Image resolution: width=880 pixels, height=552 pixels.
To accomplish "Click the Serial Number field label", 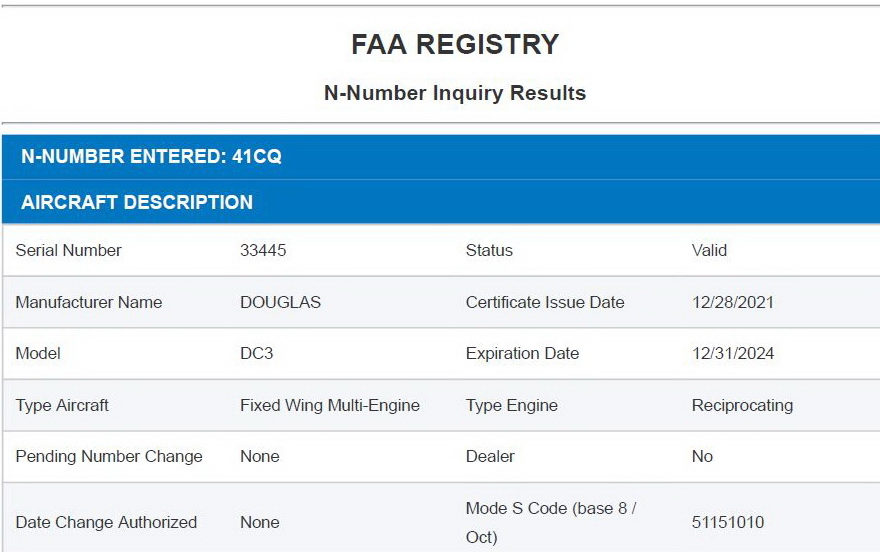I will (69, 251).
